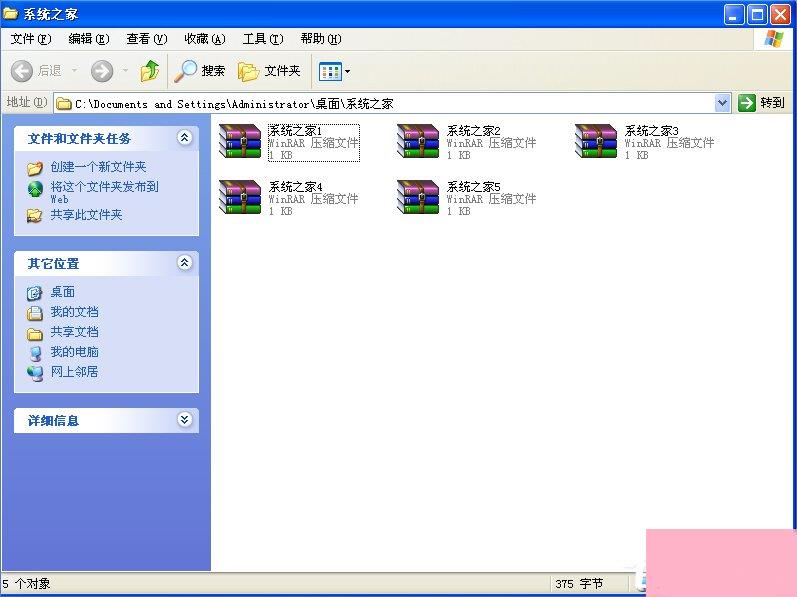Click the Forward arrow button
Viewport: 797px width, 597px height.
tap(102, 71)
